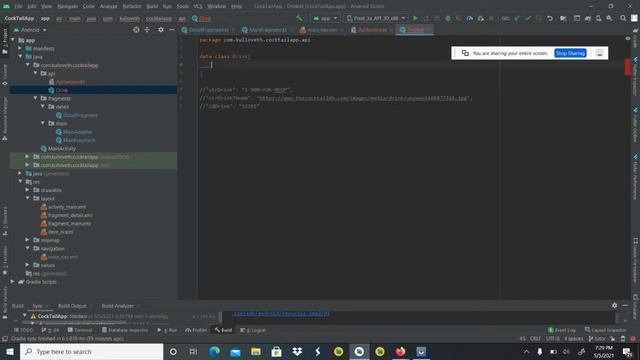Open Search Everywhere magnifier icon
The width and height of the screenshot is (640, 360).
tap(623, 18)
